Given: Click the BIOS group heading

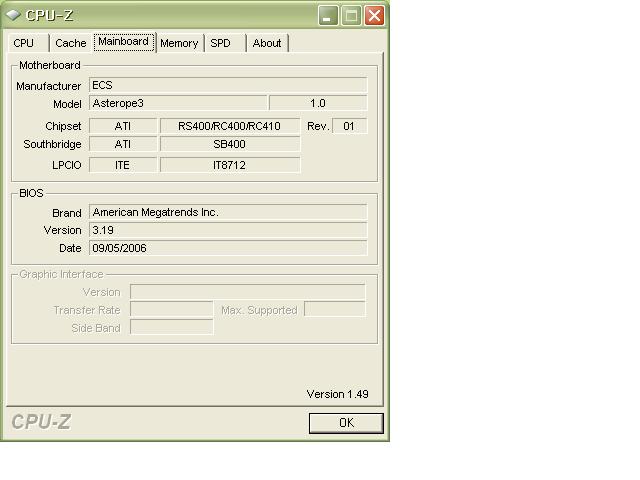Looking at the screenshot, I should (x=31, y=193).
